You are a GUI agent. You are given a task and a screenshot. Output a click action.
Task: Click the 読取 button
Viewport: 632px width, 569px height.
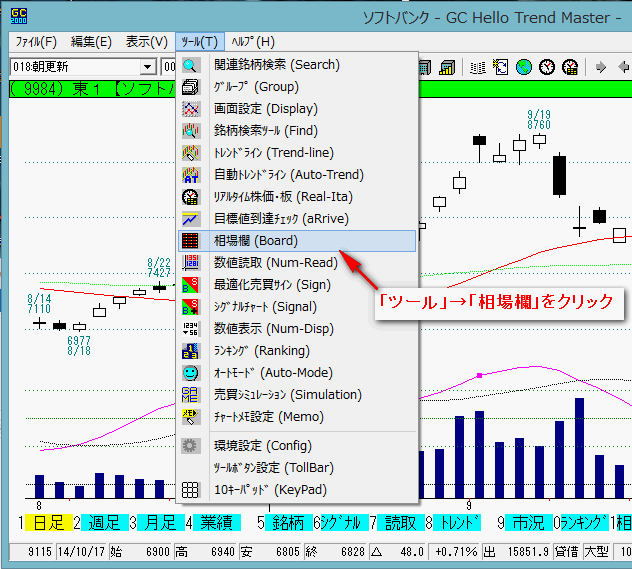click(401, 523)
